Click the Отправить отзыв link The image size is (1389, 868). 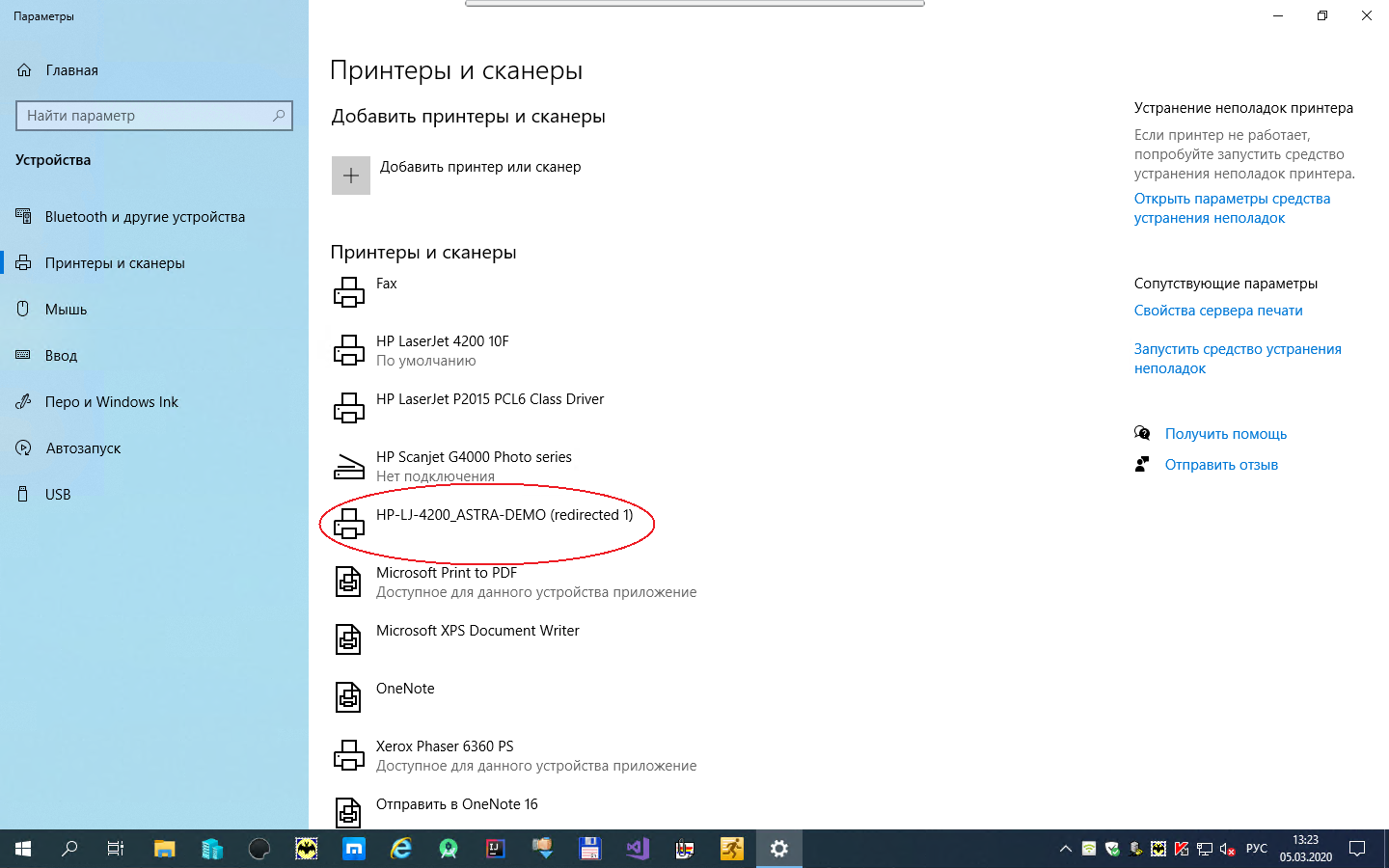pos(1221,465)
